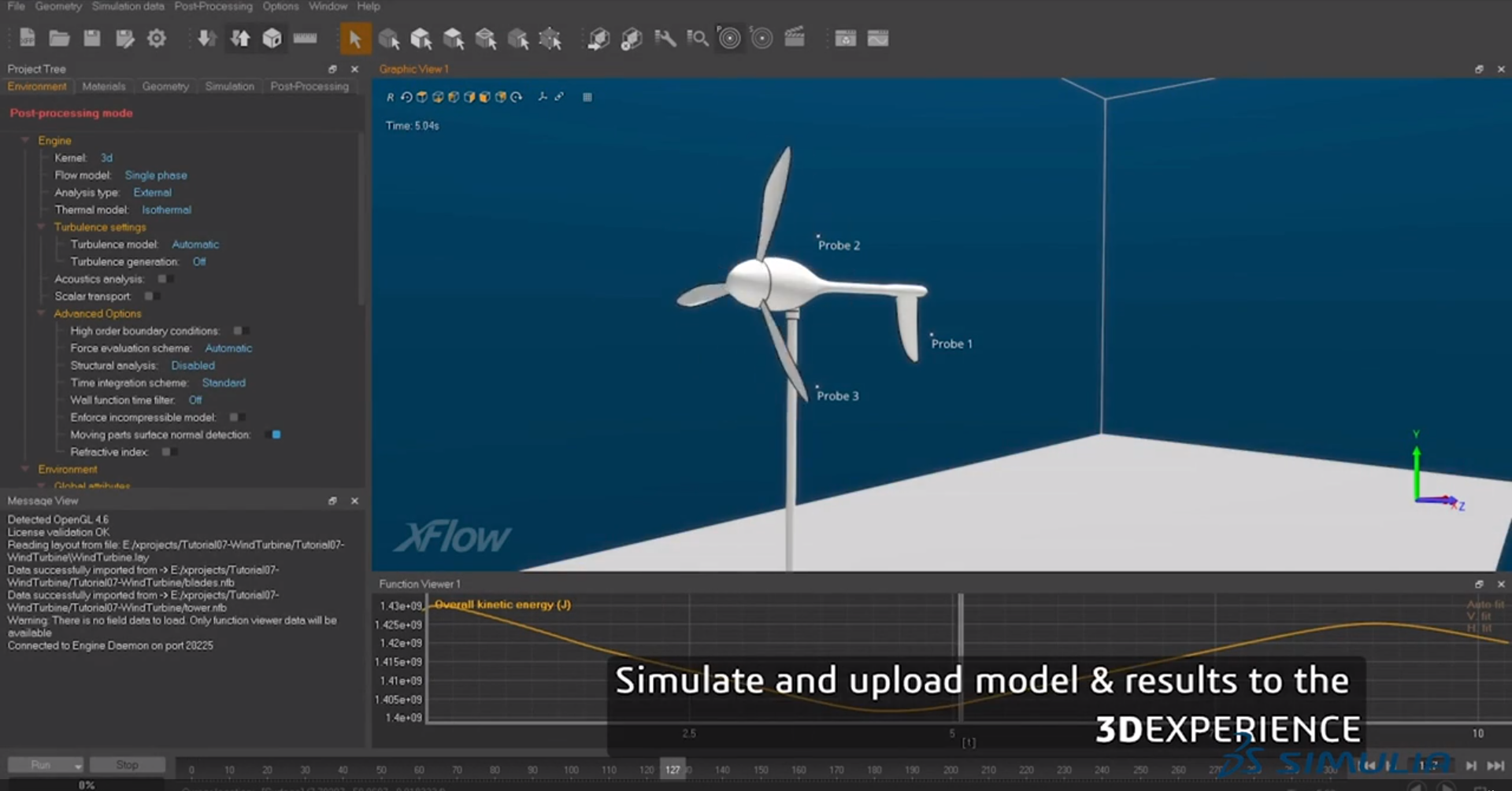
Task: Open the Simulation data menu
Action: pyautogui.click(x=128, y=6)
